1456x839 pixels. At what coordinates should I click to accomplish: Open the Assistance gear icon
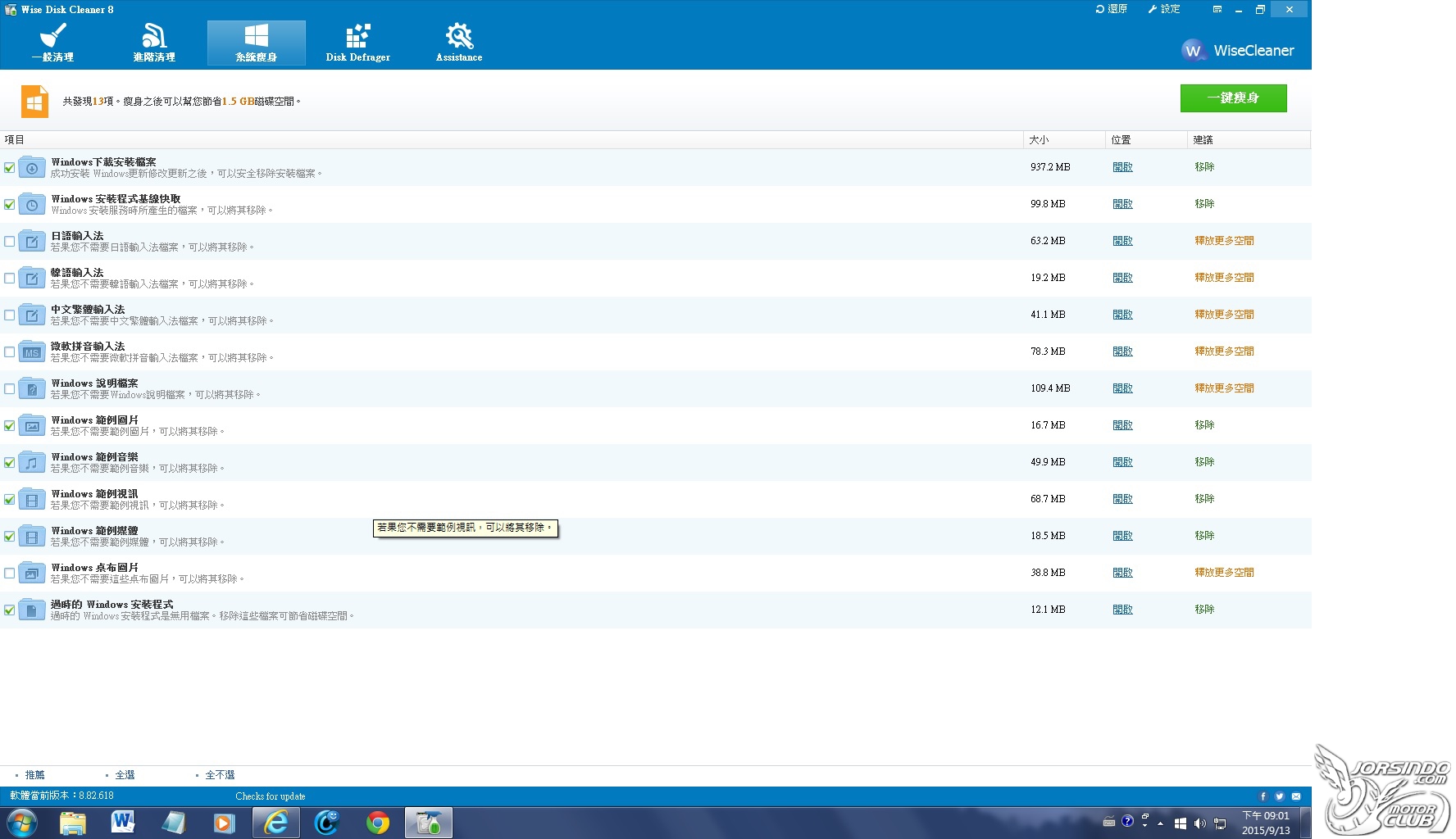click(x=459, y=43)
